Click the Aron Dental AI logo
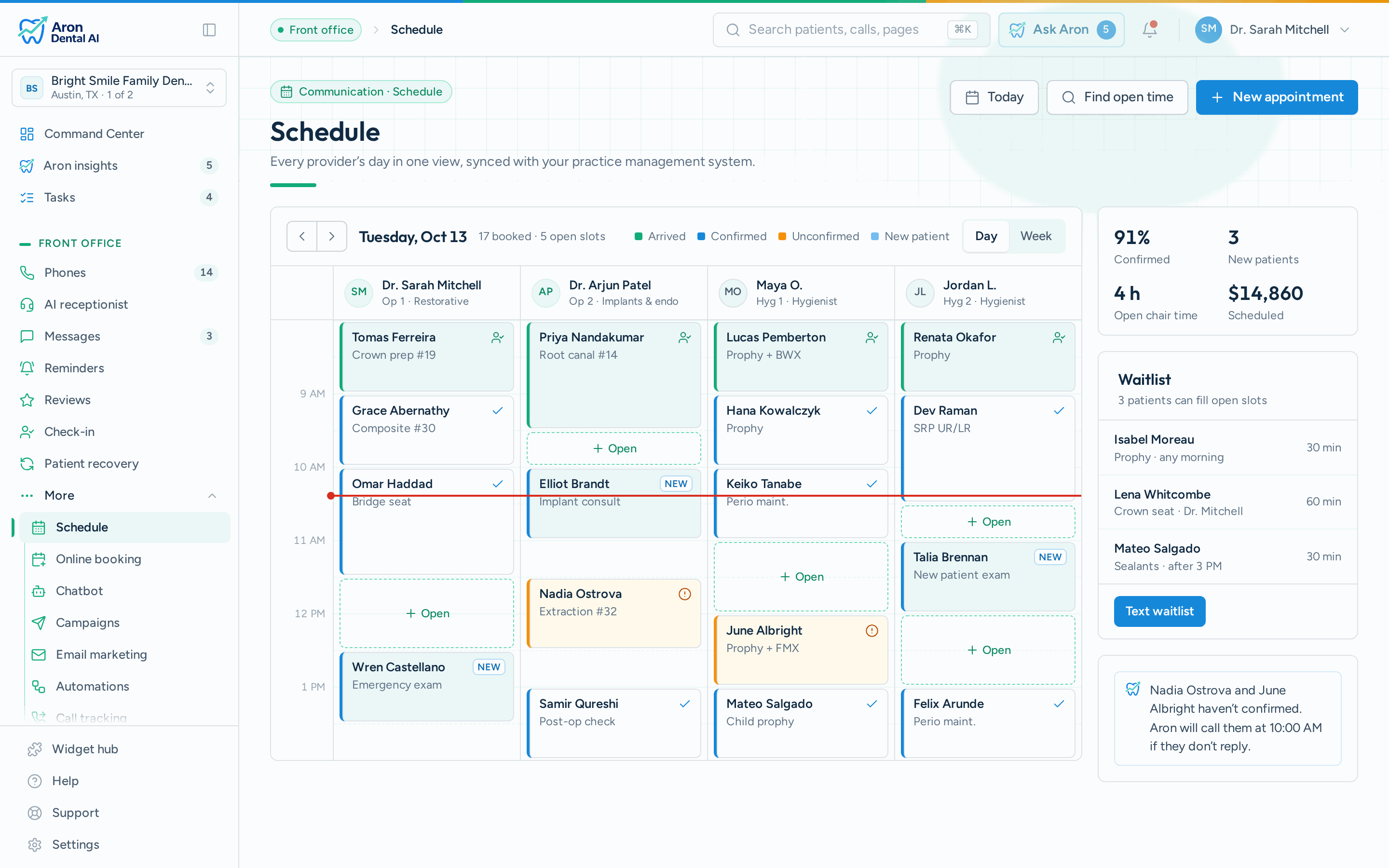The height and width of the screenshot is (868, 1389). tap(58, 30)
